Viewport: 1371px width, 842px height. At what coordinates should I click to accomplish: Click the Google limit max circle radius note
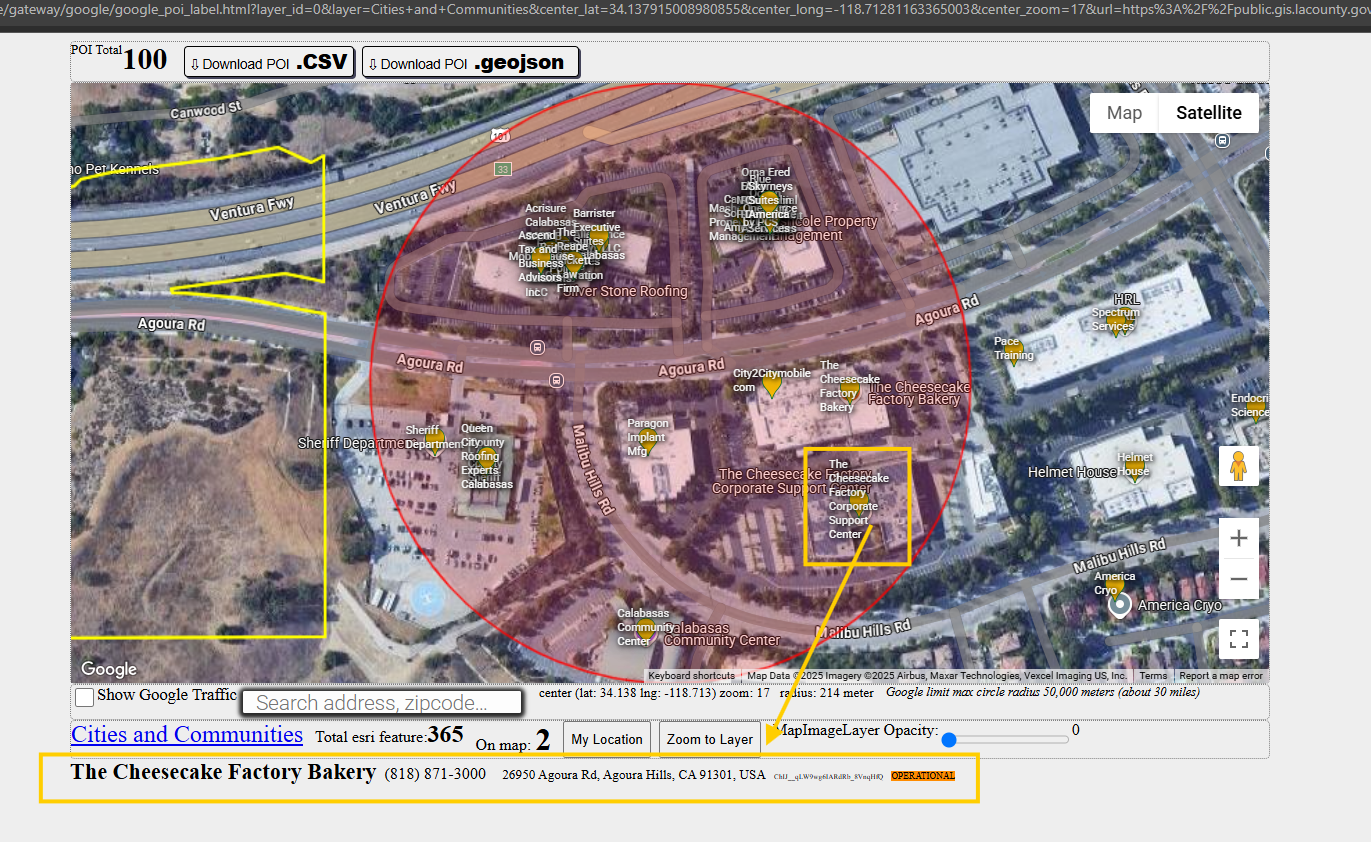pos(1043,692)
